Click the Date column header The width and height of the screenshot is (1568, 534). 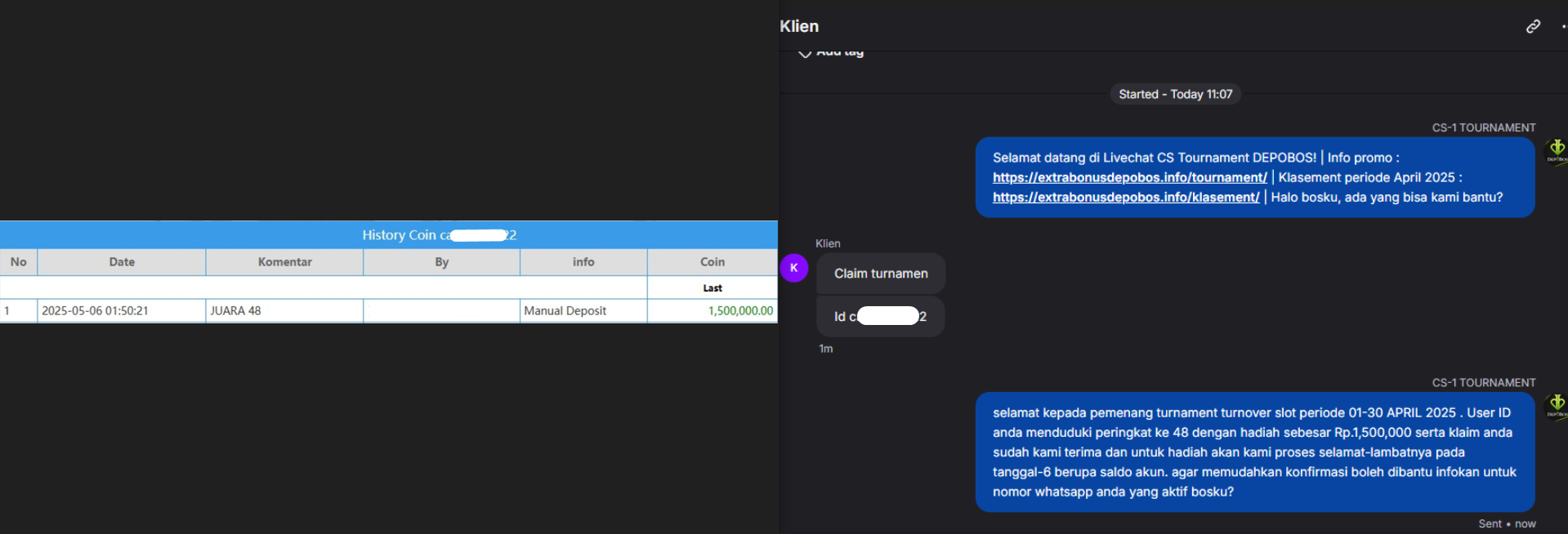click(x=122, y=262)
